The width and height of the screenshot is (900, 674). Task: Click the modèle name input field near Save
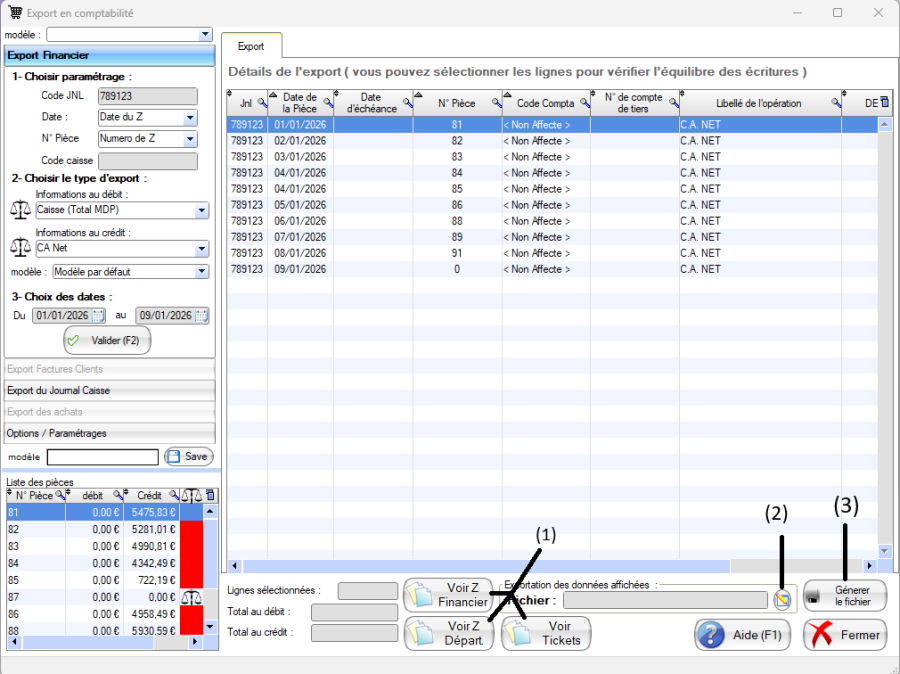pos(102,457)
